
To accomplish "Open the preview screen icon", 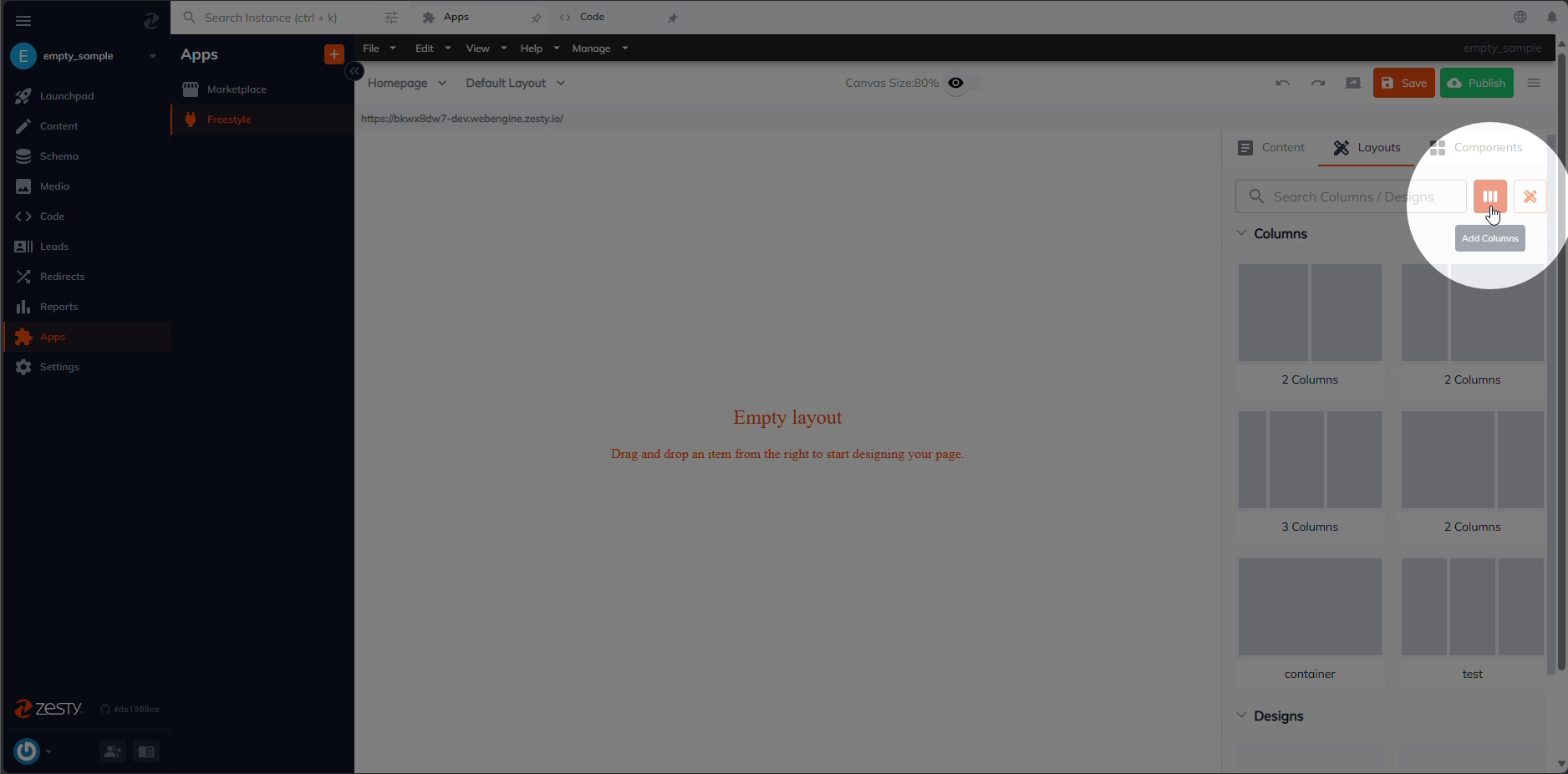I will pyautogui.click(x=1353, y=83).
